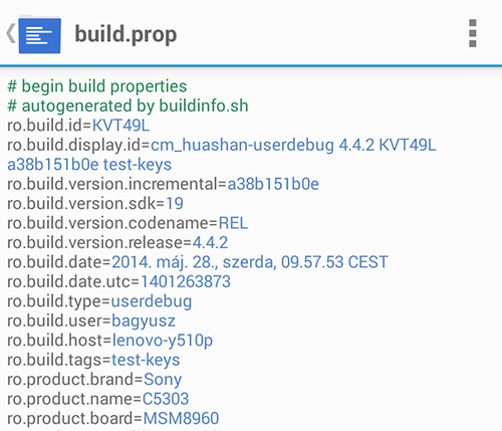
Task: Tap the blue text editor document icon
Action: coord(39,35)
